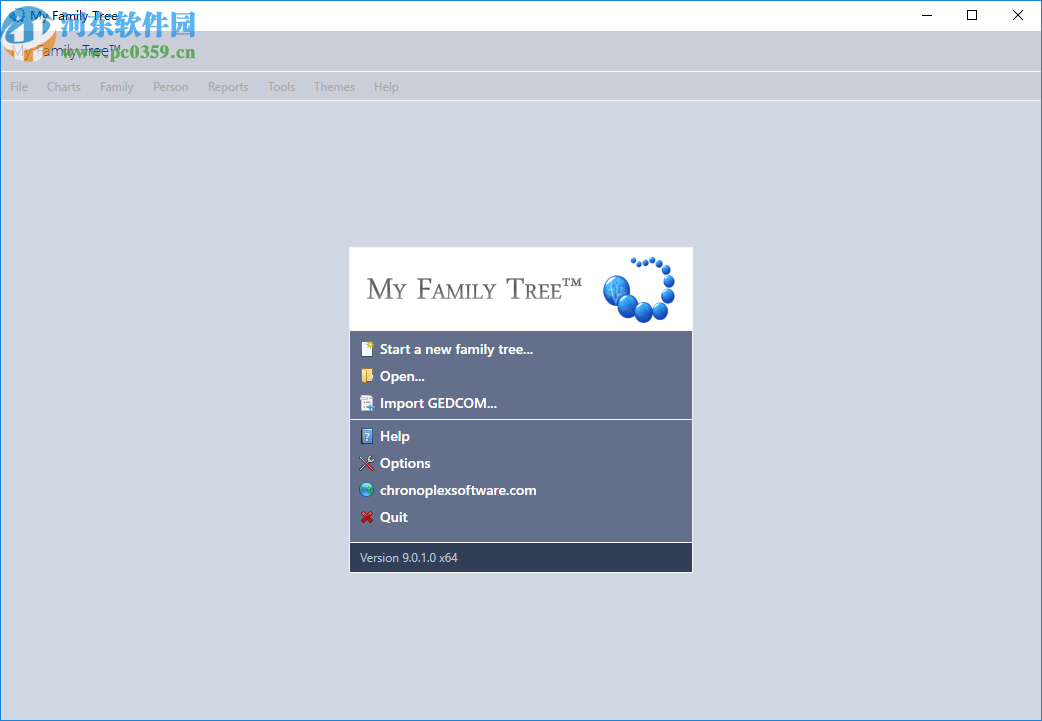1042x721 pixels.
Task: Open the Themes menu
Action: pos(334,87)
